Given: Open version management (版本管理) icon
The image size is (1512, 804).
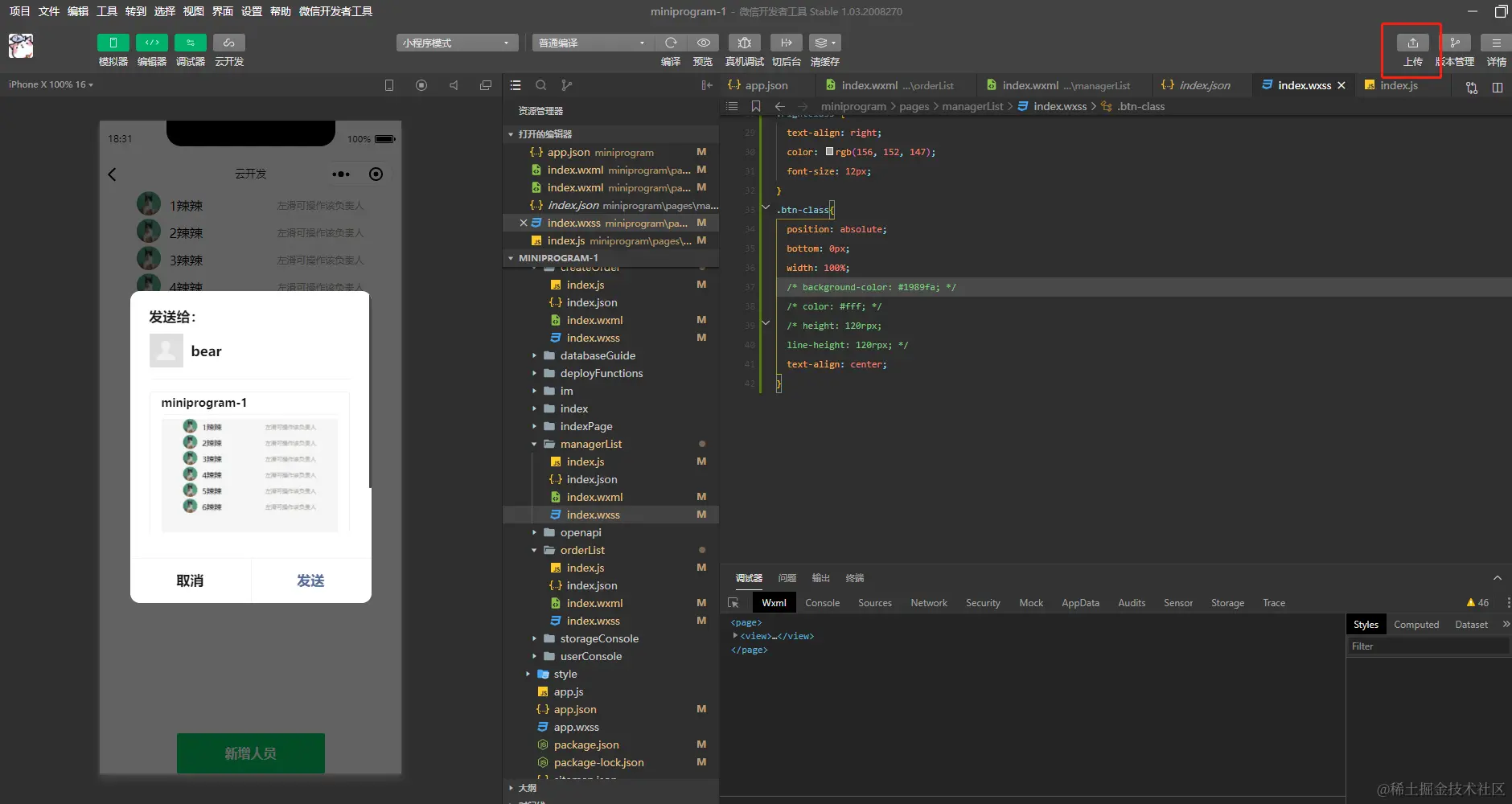Looking at the screenshot, I should (x=1455, y=43).
